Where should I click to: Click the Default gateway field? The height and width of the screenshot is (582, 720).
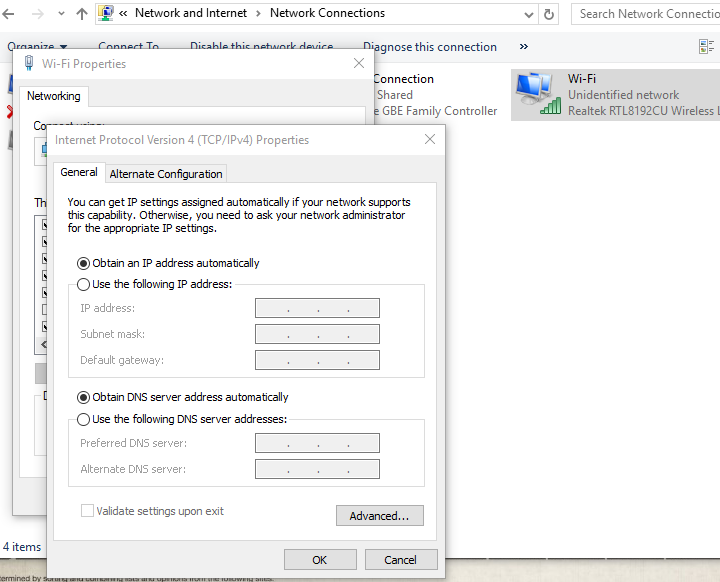317,360
